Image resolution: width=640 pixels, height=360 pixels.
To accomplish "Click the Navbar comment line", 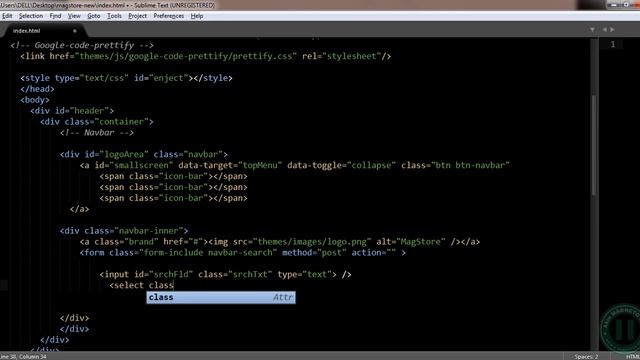I will (97, 133).
